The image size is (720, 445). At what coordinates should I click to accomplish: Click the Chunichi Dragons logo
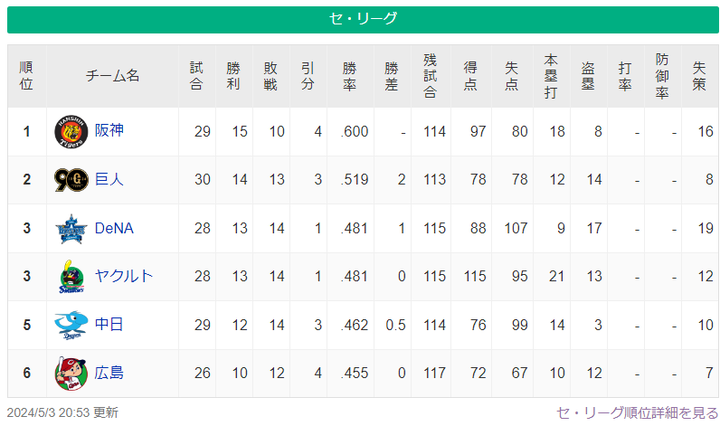(x=71, y=325)
